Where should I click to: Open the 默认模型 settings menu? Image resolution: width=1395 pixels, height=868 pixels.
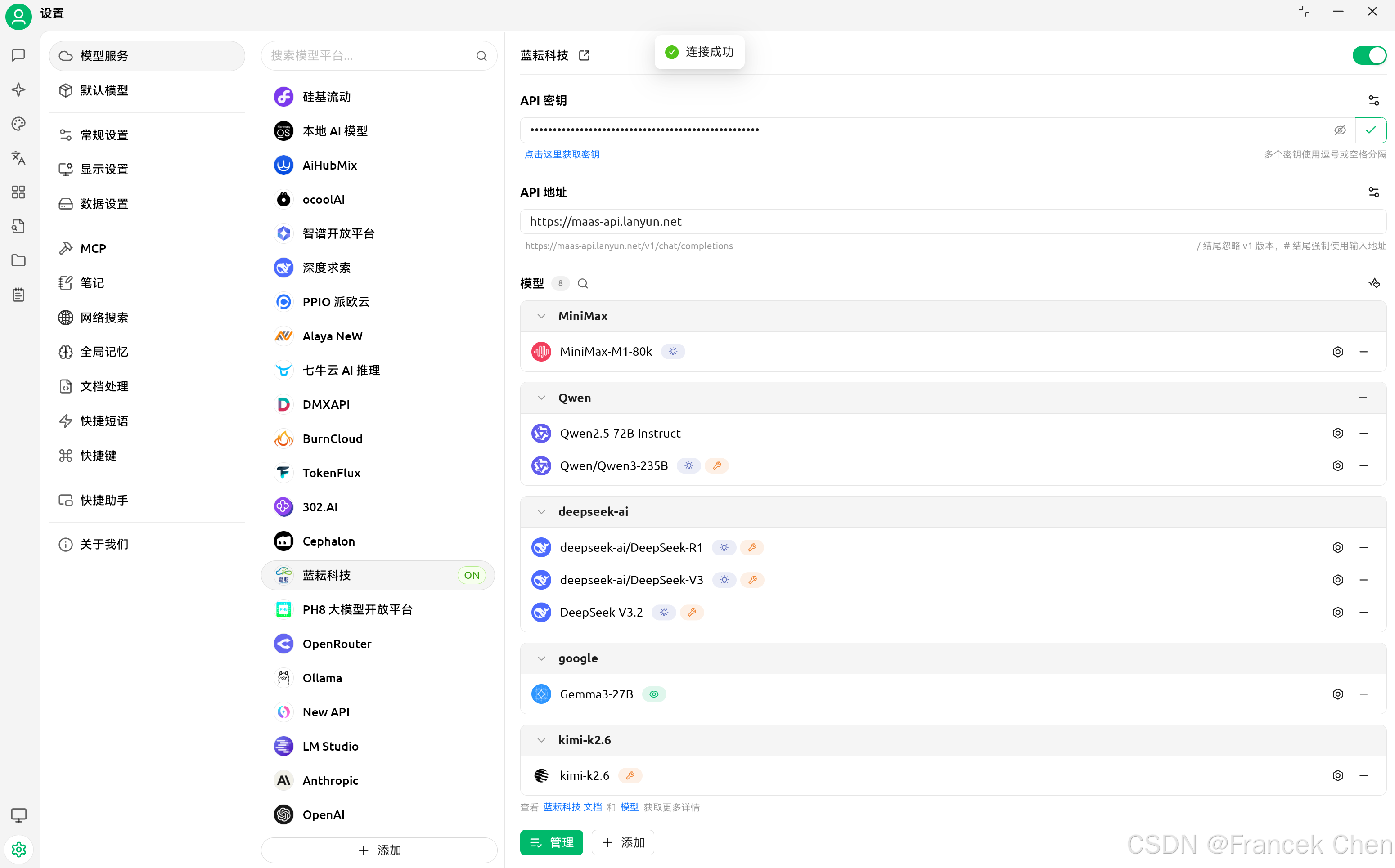[147, 90]
